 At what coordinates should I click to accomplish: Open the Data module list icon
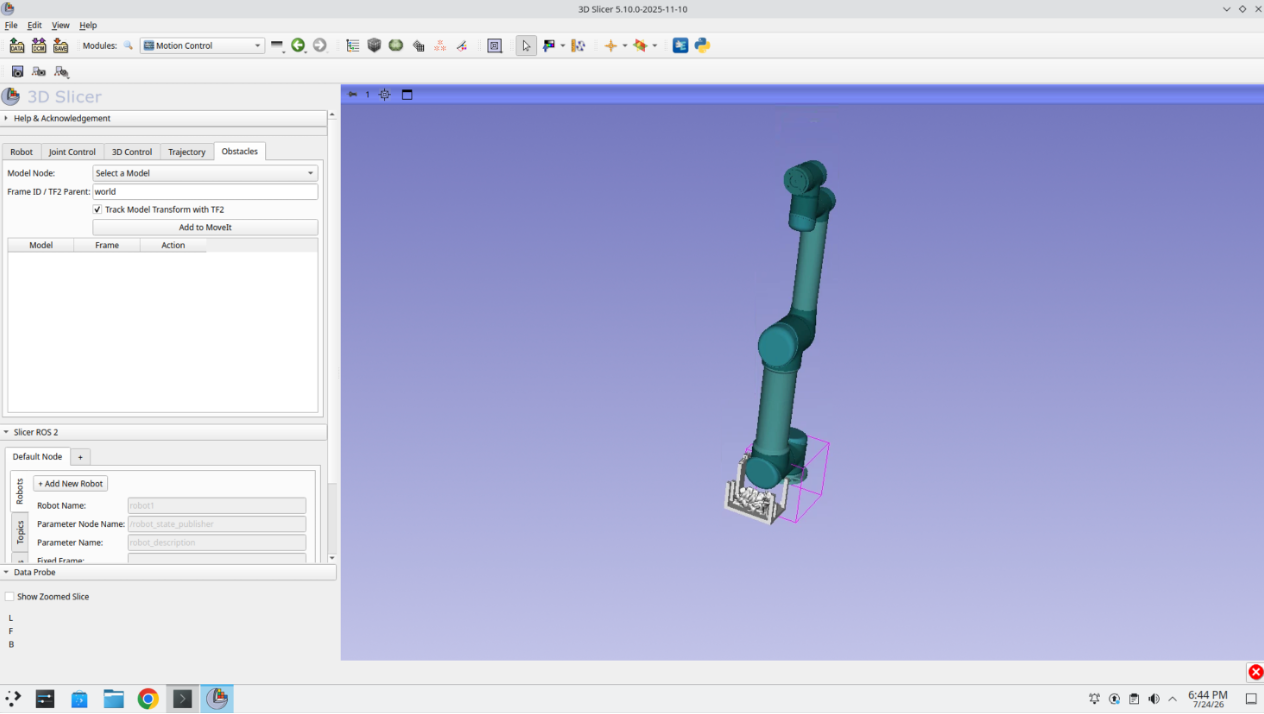(353, 46)
